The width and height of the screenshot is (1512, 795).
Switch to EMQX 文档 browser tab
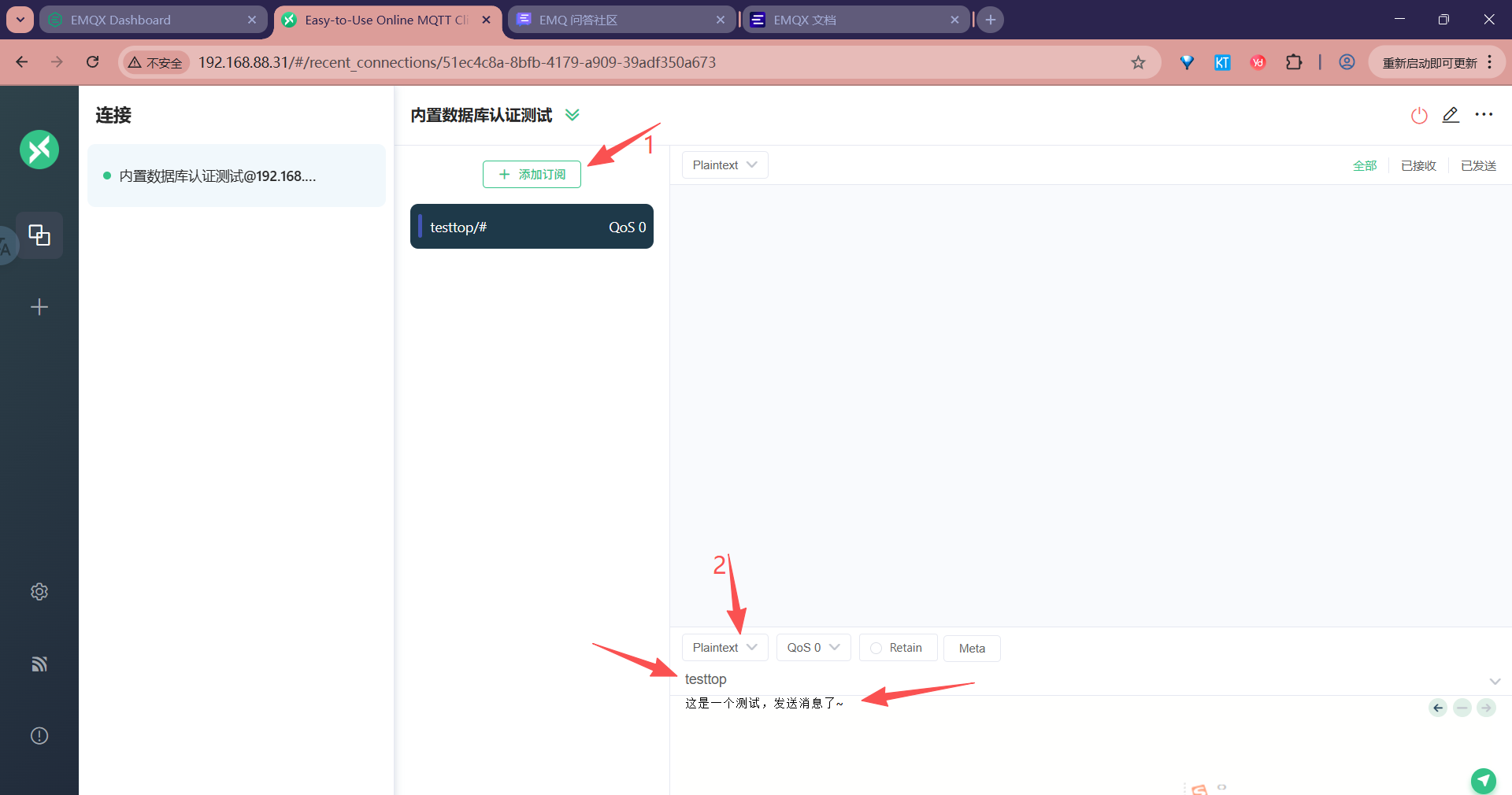tap(856, 20)
